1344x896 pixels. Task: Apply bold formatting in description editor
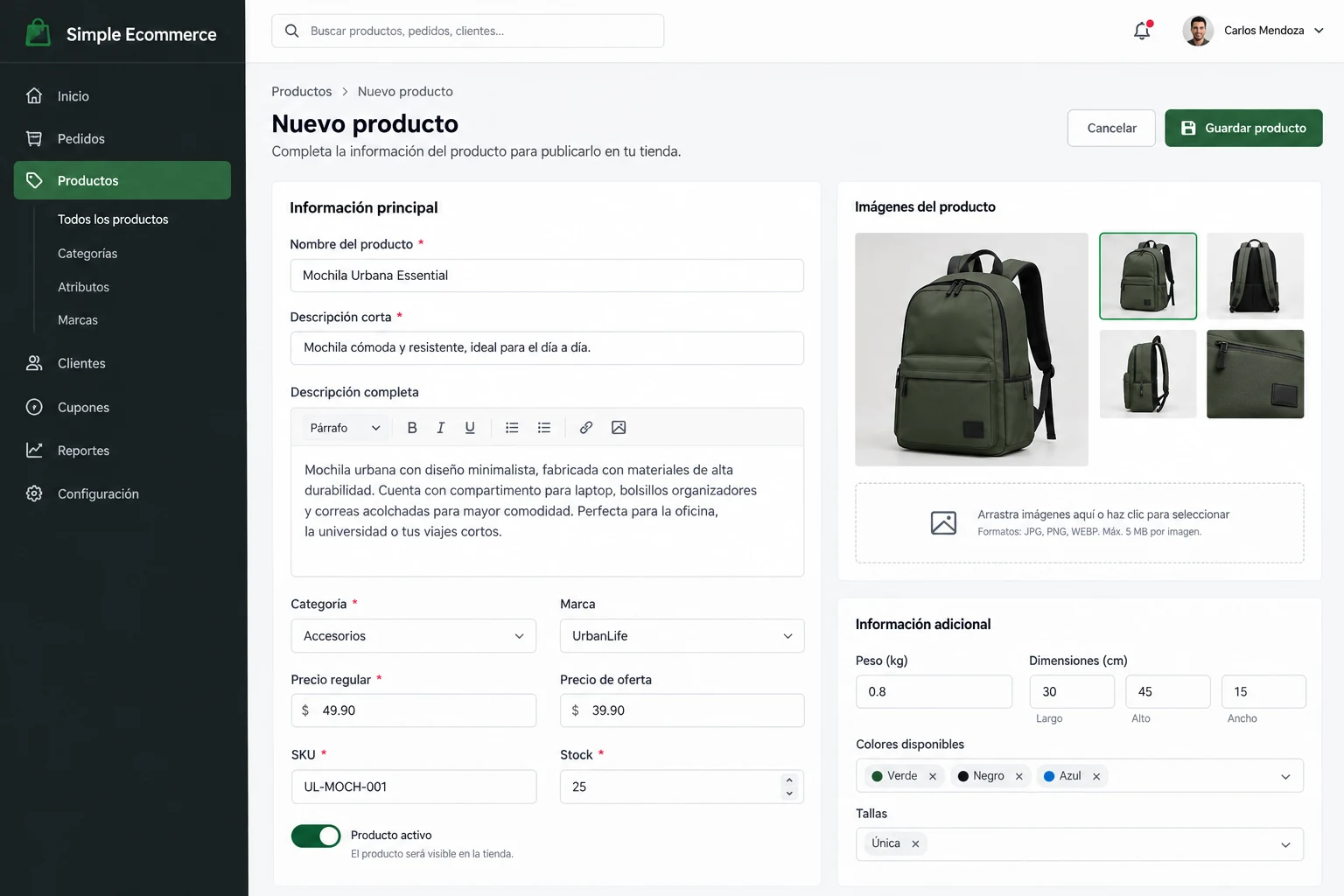click(x=412, y=428)
